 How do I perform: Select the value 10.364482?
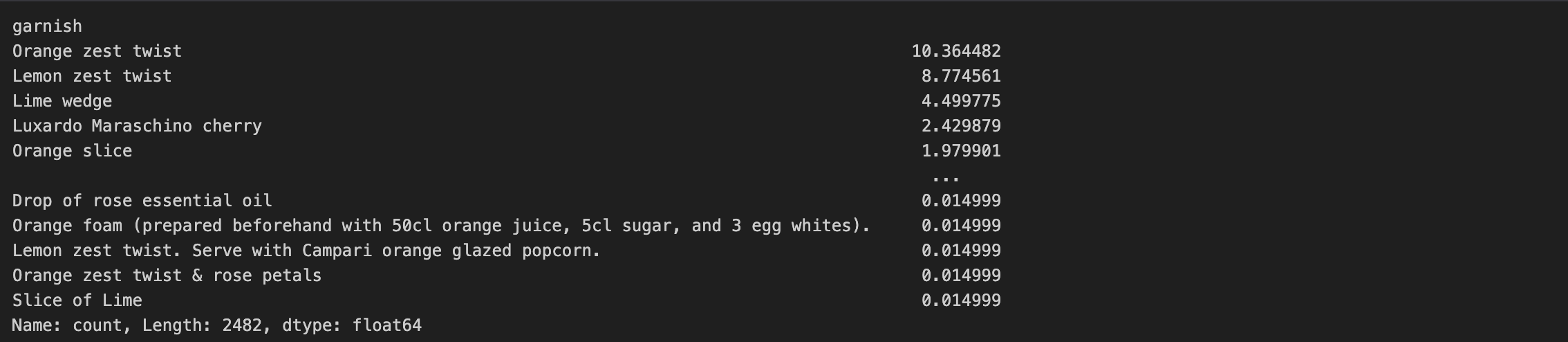(x=956, y=51)
